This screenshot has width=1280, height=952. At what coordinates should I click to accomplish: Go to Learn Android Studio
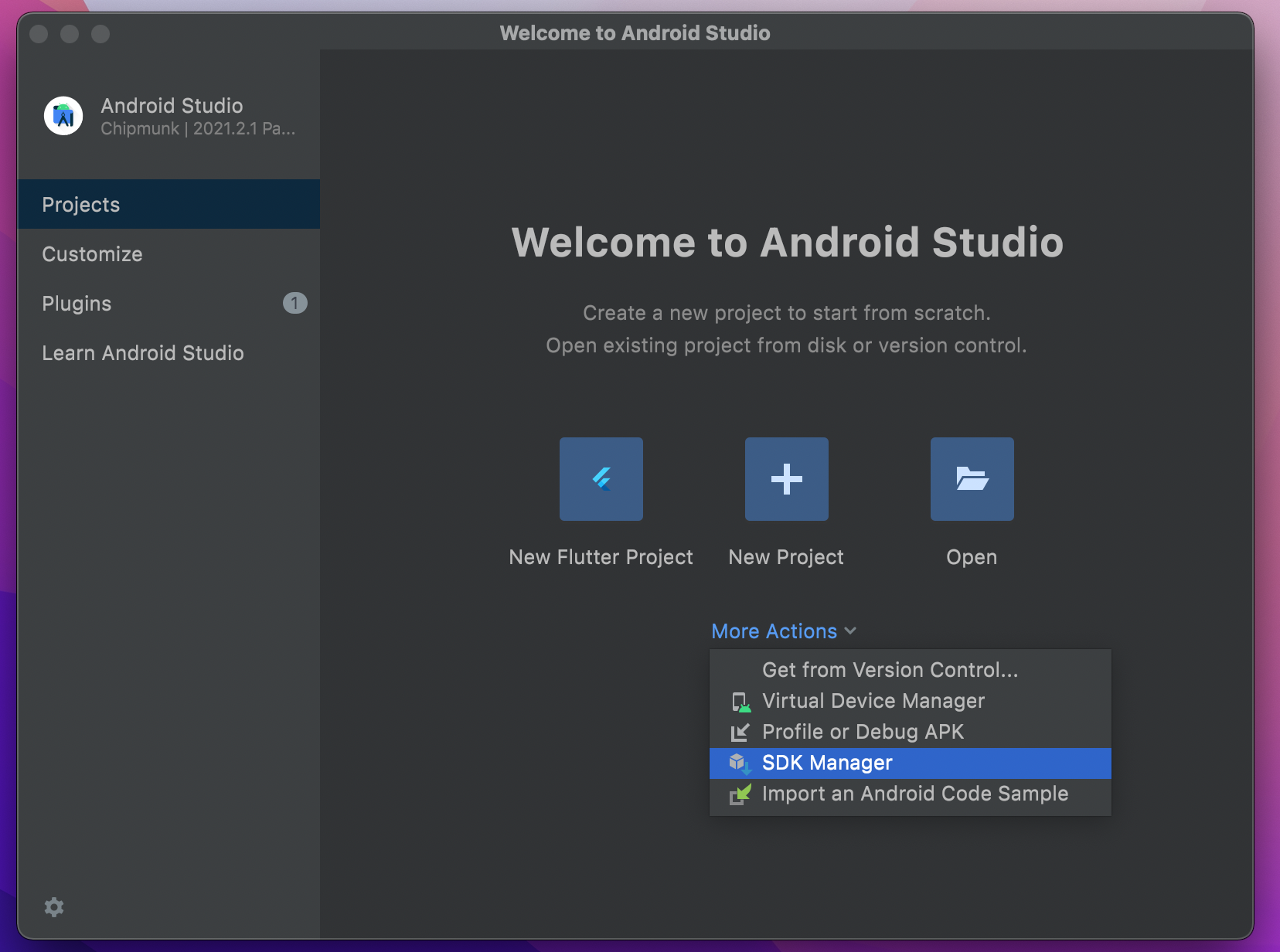point(169,352)
